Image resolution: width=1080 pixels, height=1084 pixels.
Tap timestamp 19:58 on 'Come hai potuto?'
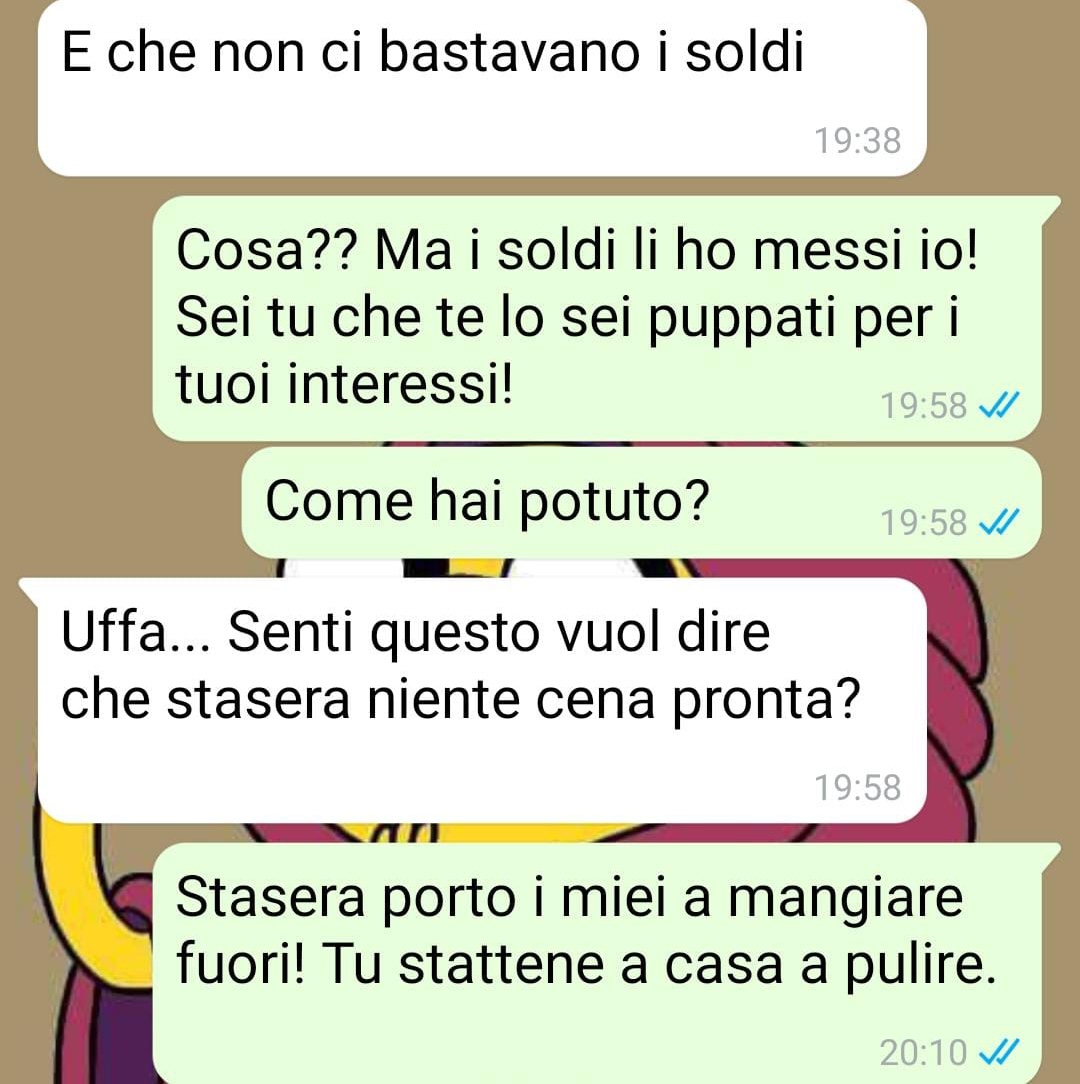coord(923,523)
